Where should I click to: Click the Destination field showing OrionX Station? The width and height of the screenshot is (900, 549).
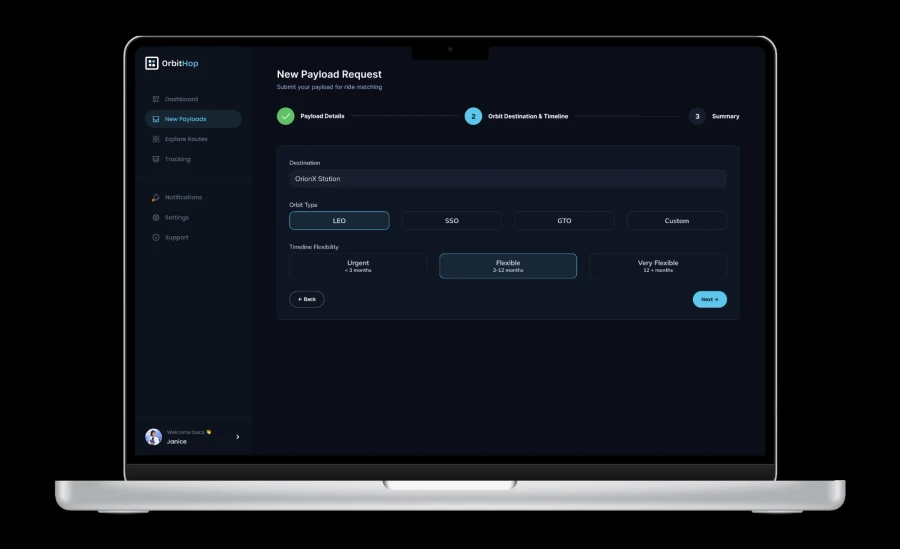pyautogui.click(x=508, y=179)
